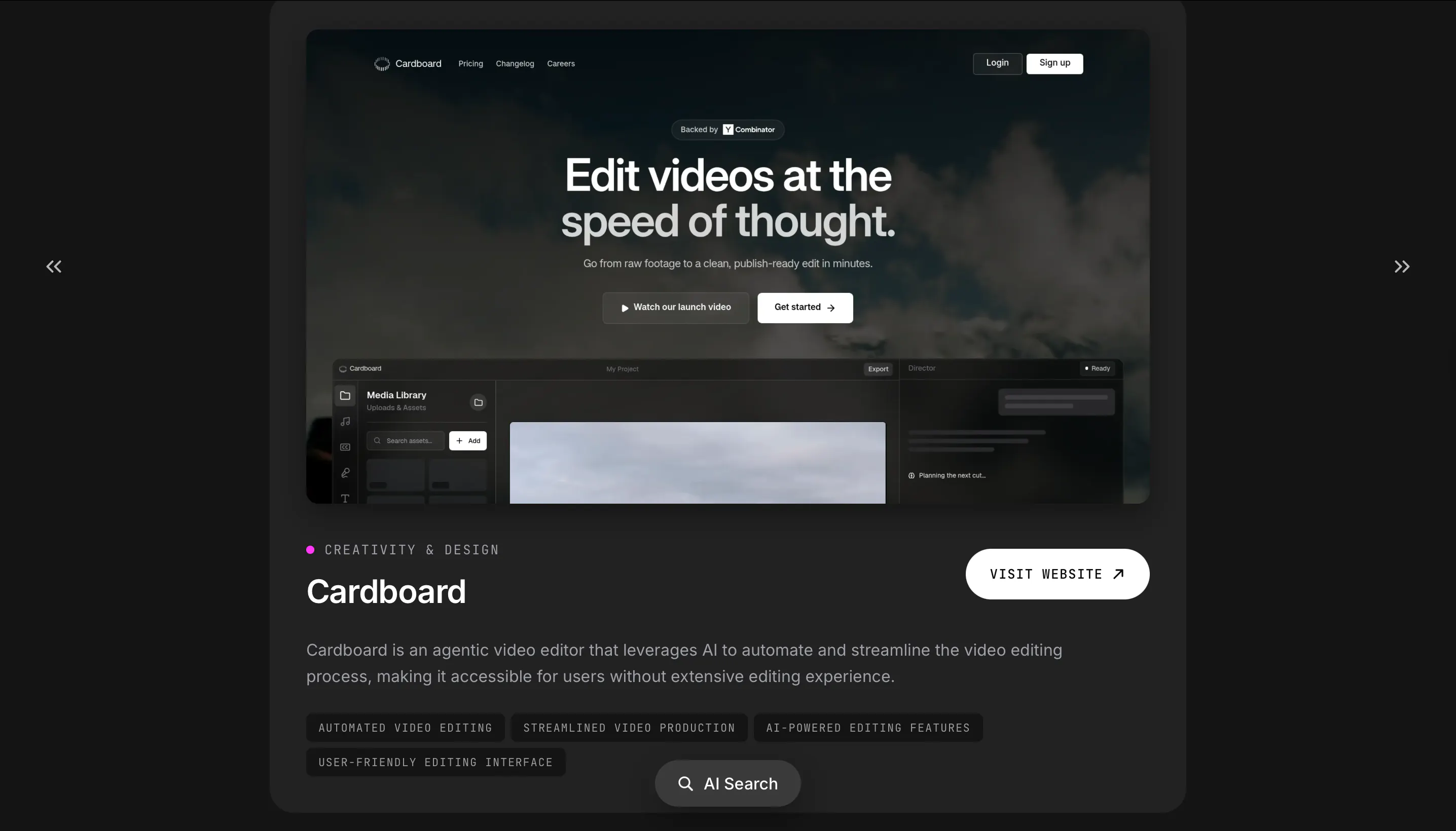Open the Careers page
The image size is (1456, 831).
coord(561,64)
